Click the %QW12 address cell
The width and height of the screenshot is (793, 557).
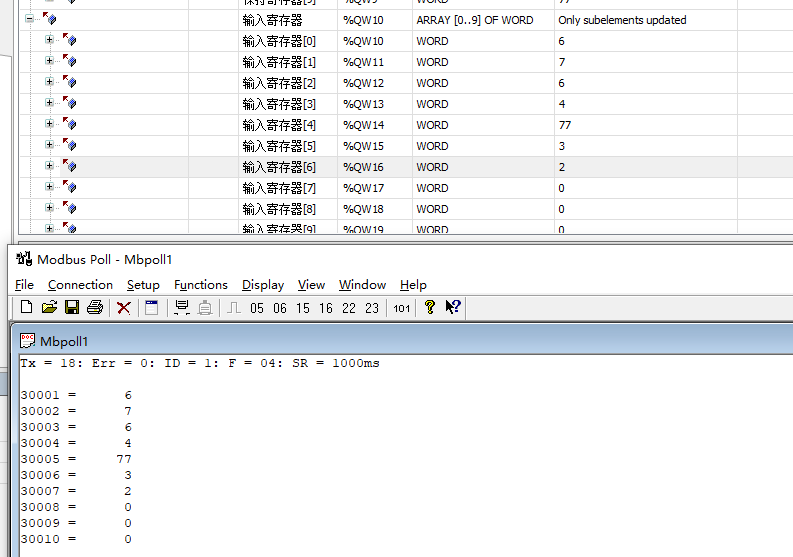(375, 83)
